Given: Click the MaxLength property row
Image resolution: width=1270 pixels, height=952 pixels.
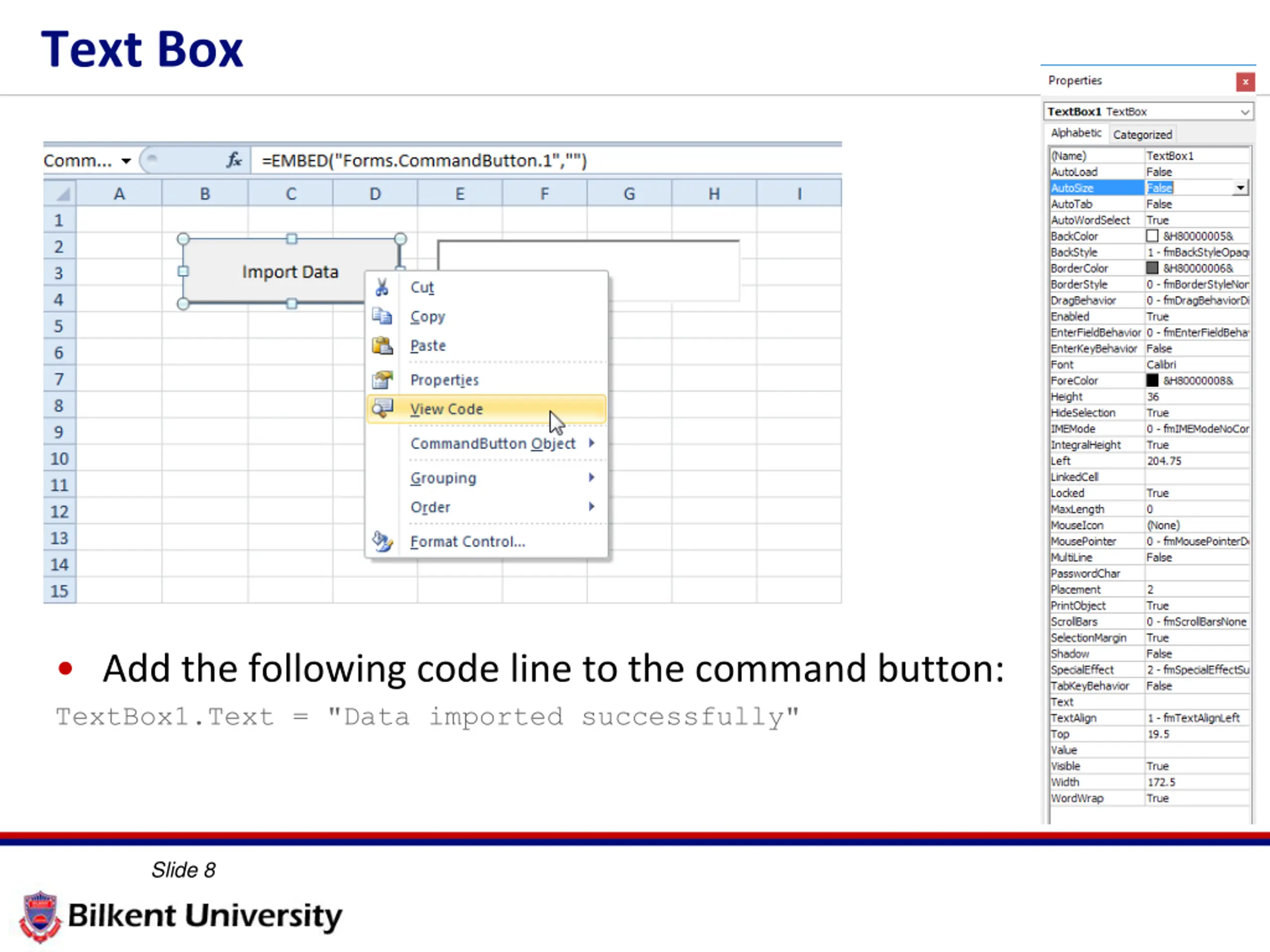Looking at the screenshot, I should pyautogui.click(x=1150, y=509).
